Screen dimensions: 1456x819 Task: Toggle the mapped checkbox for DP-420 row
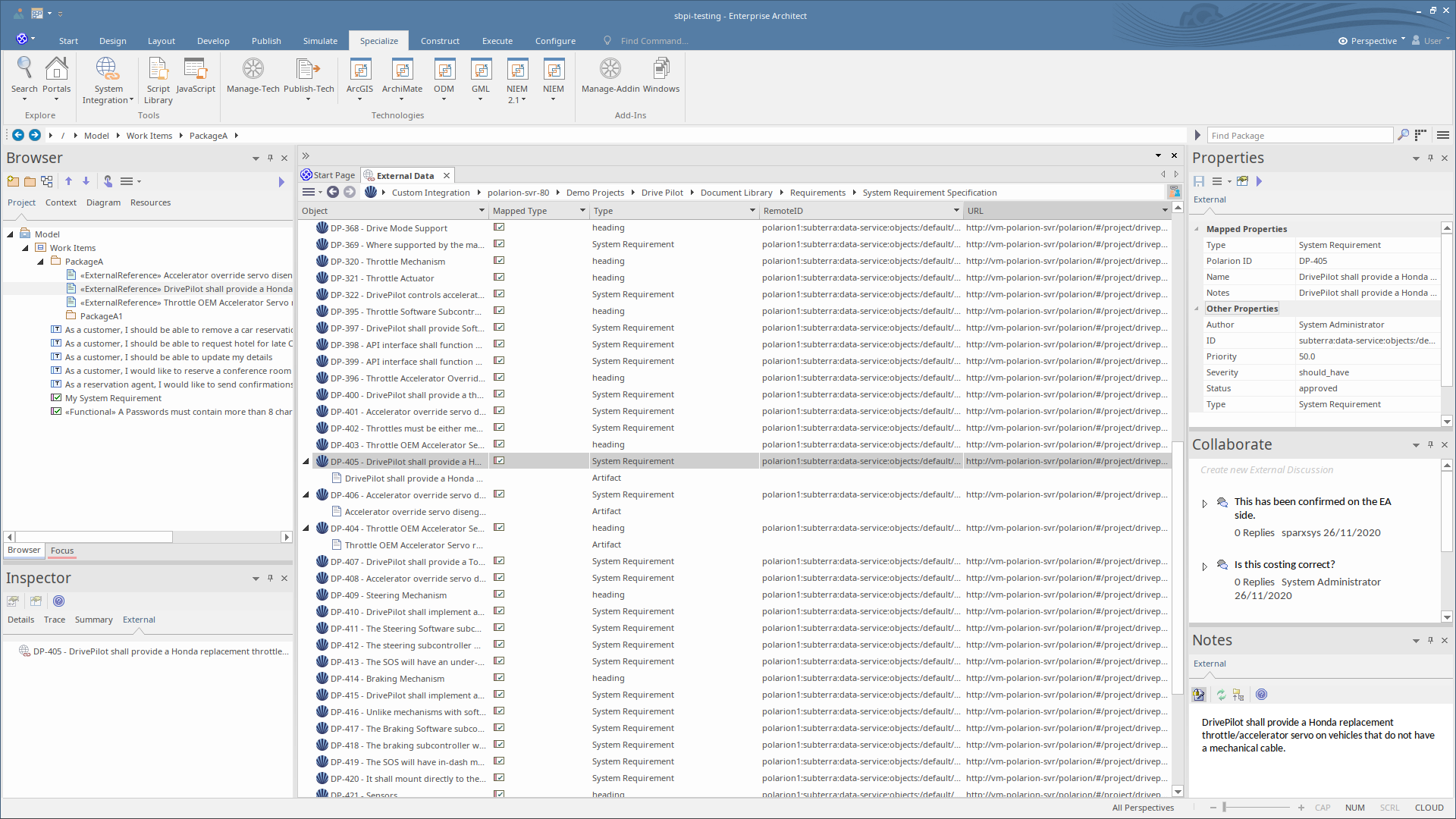(499, 777)
